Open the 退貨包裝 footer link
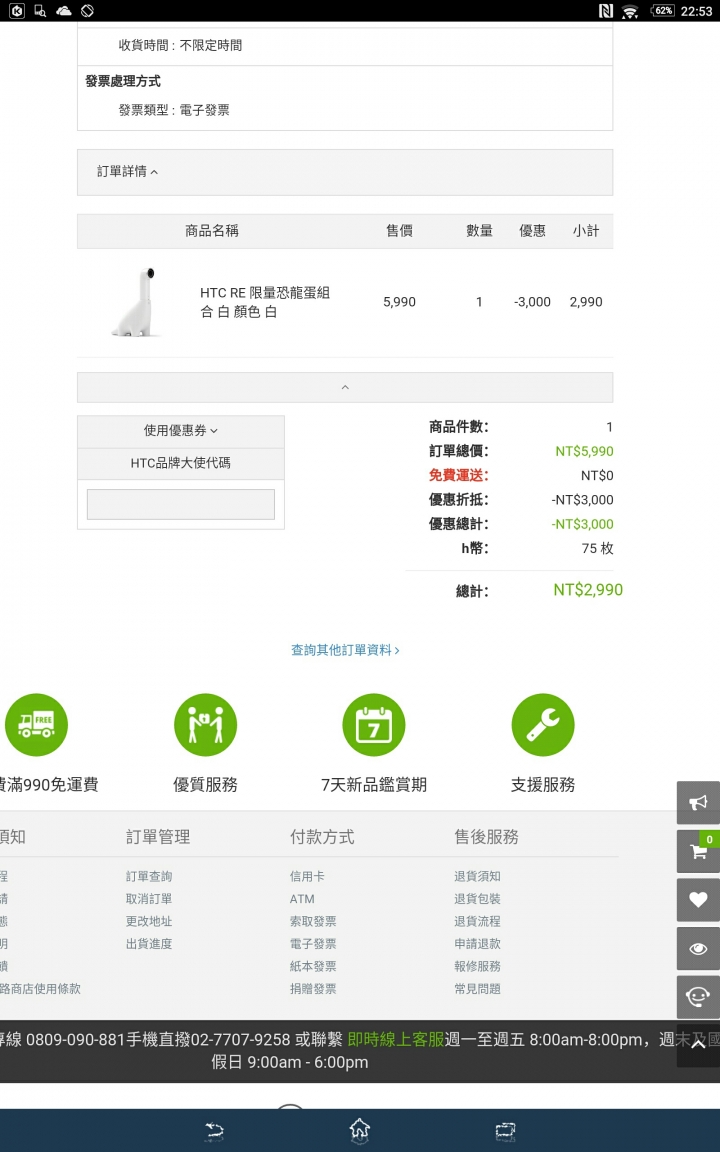The height and width of the screenshot is (1152, 720). (478, 899)
